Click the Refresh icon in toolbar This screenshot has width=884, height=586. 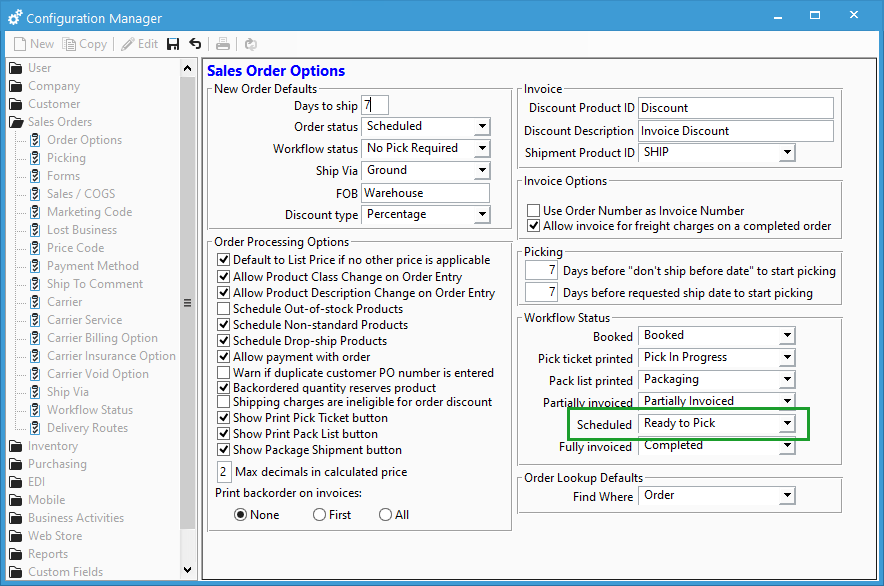tap(250, 44)
